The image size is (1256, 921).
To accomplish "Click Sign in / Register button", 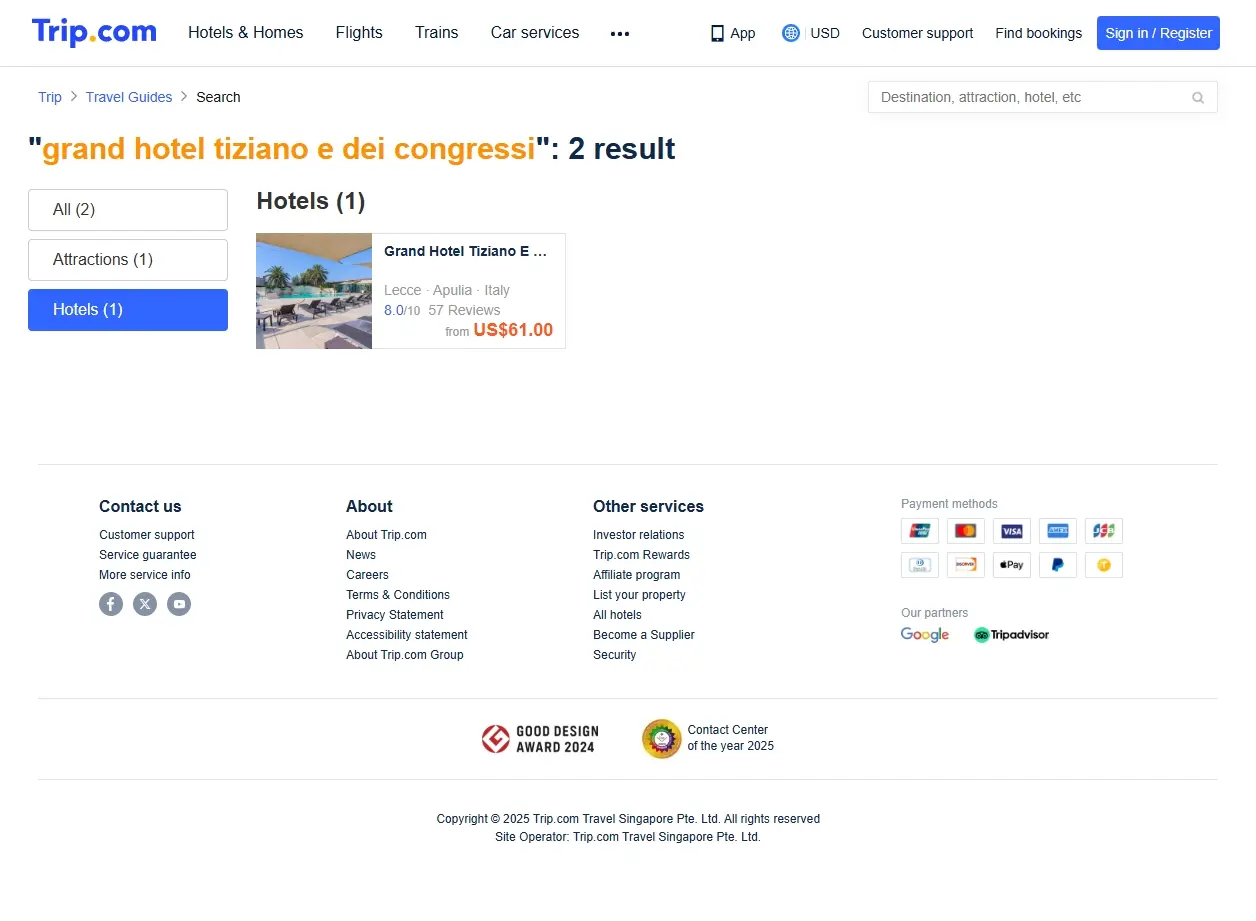I will 1158,33.
